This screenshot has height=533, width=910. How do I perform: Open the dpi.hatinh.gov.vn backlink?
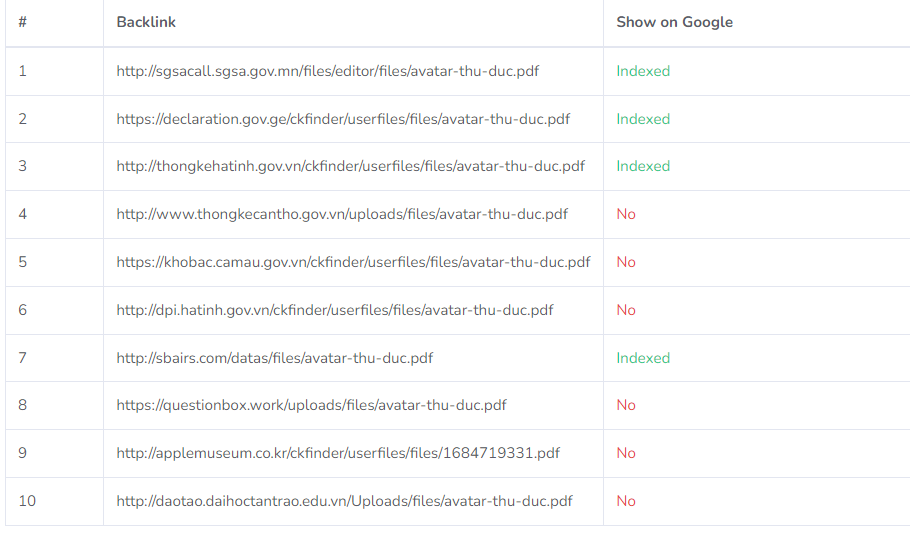pyautogui.click(x=335, y=310)
